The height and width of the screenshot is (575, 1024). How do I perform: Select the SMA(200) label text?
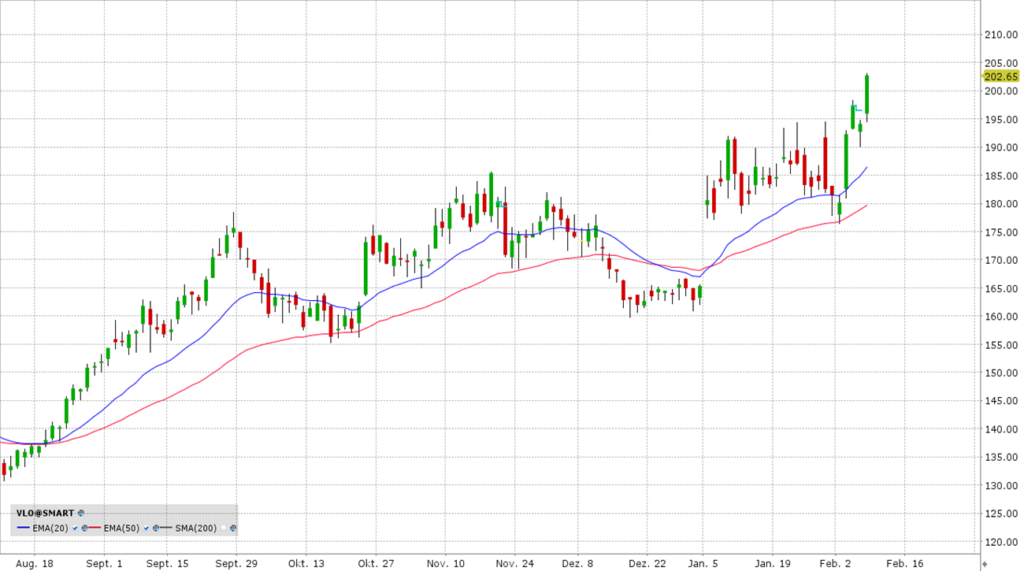(x=196, y=528)
